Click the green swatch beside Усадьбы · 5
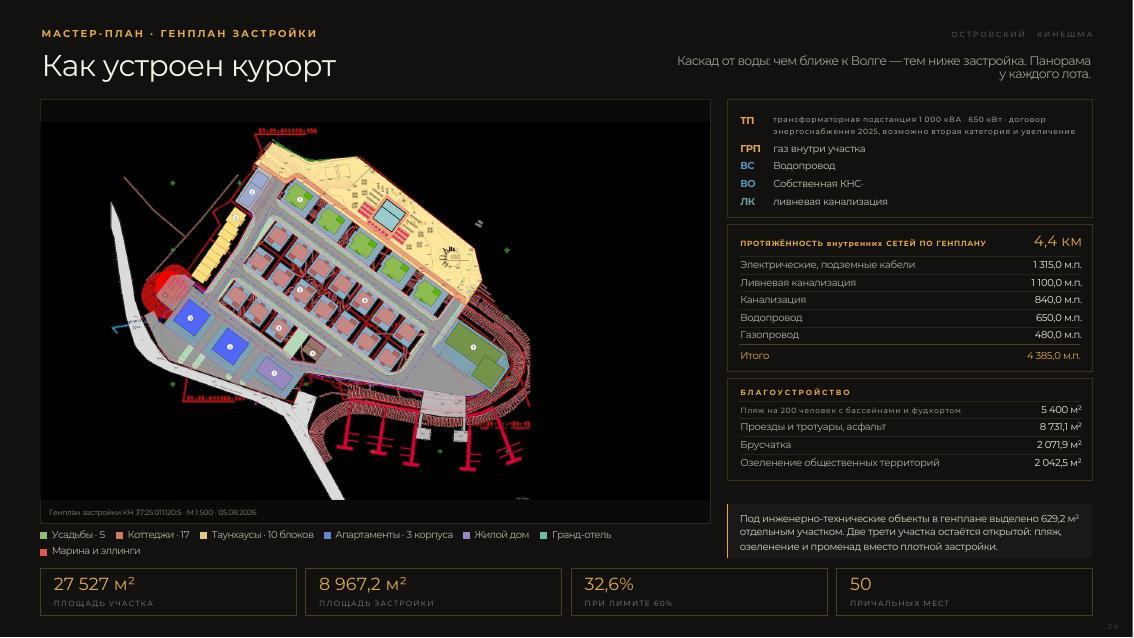1134x638 pixels. [43, 535]
